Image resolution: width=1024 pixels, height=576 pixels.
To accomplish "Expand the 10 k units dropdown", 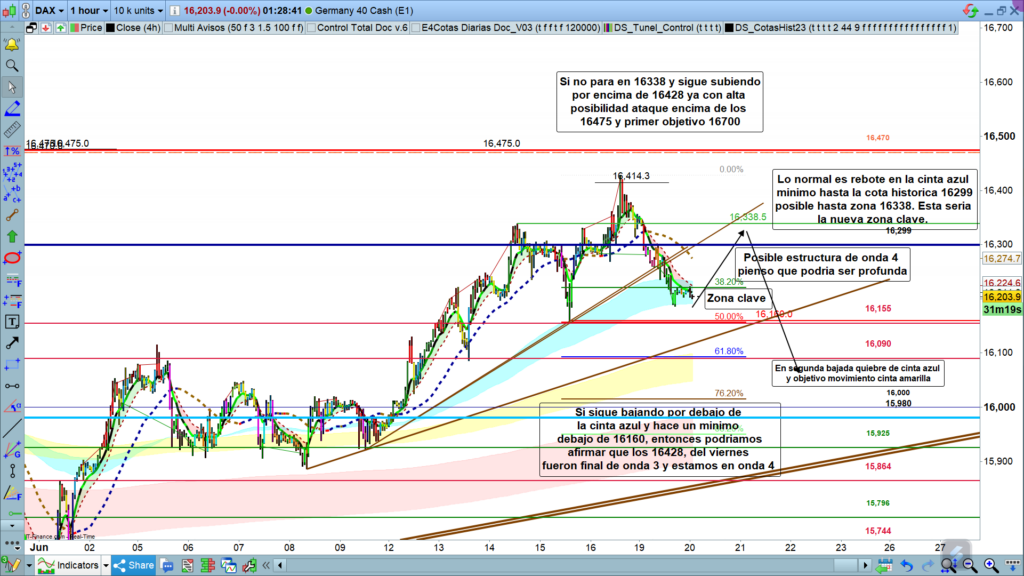I will pos(139,9).
